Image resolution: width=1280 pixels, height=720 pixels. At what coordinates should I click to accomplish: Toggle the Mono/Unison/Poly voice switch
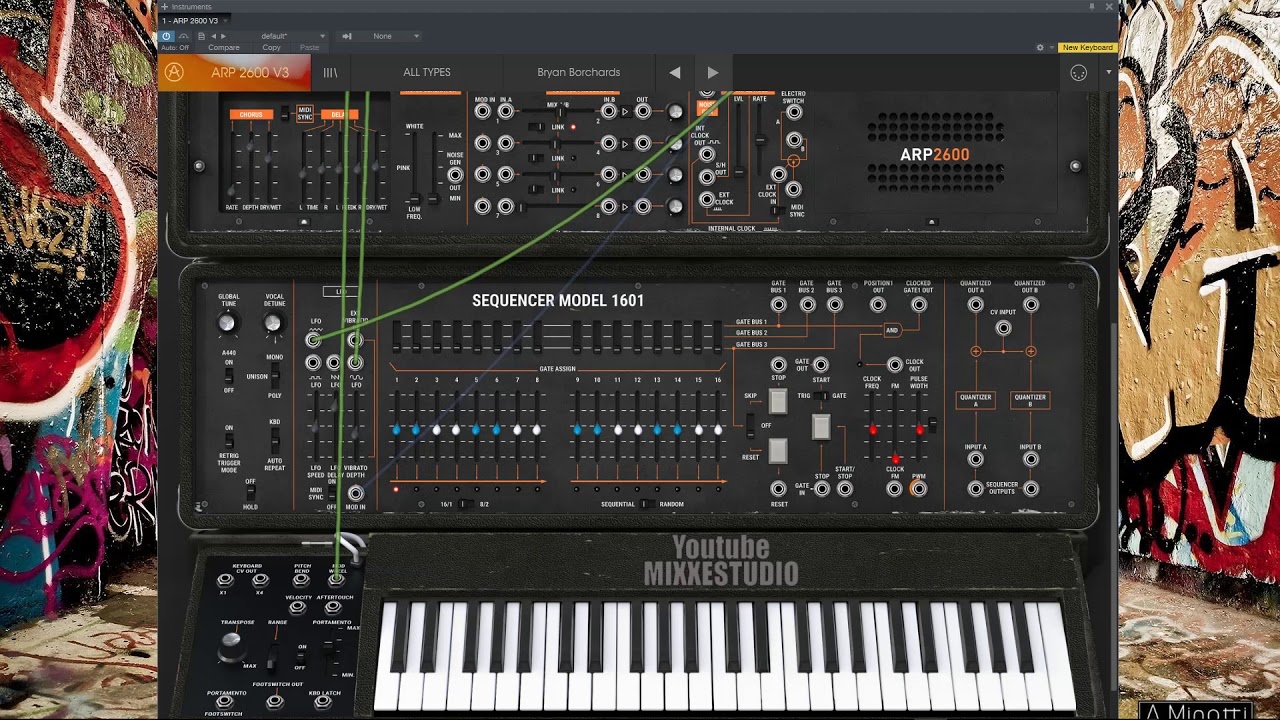(274, 376)
